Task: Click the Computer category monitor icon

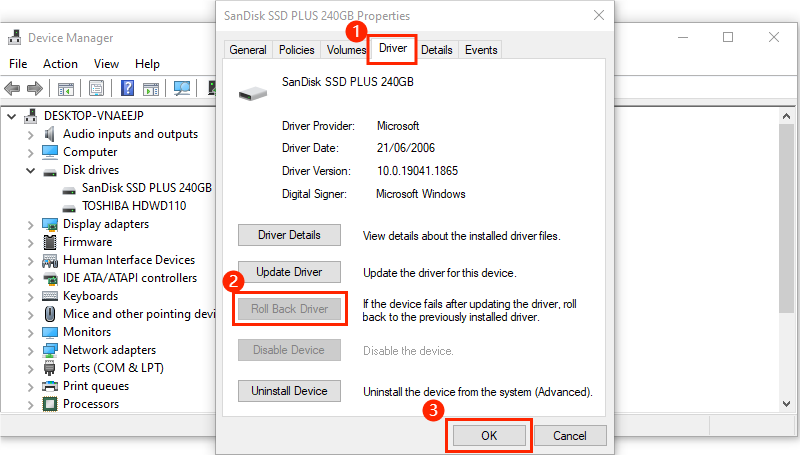Action: [x=50, y=152]
